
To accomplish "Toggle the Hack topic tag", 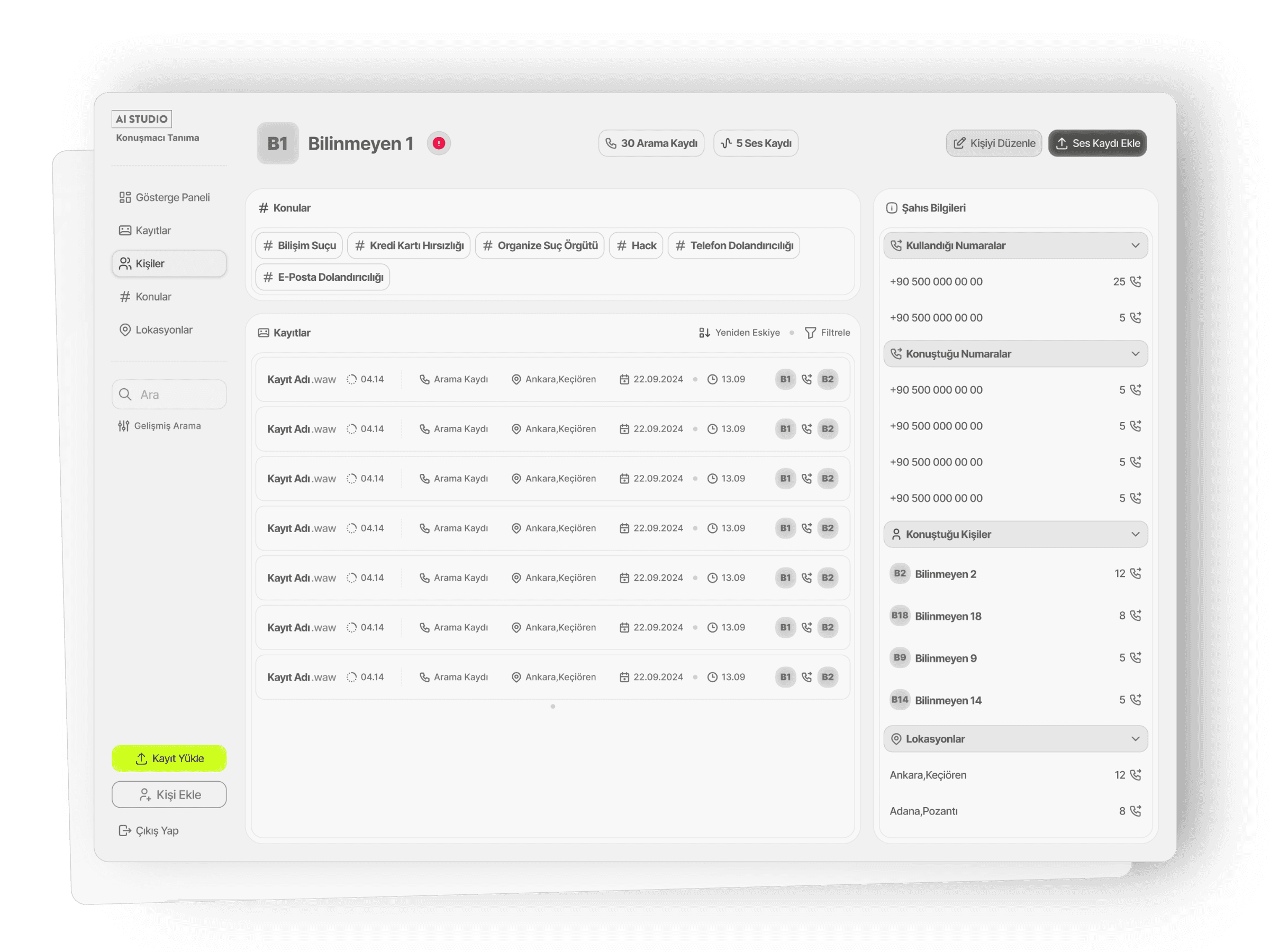I will tap(636, 245).
